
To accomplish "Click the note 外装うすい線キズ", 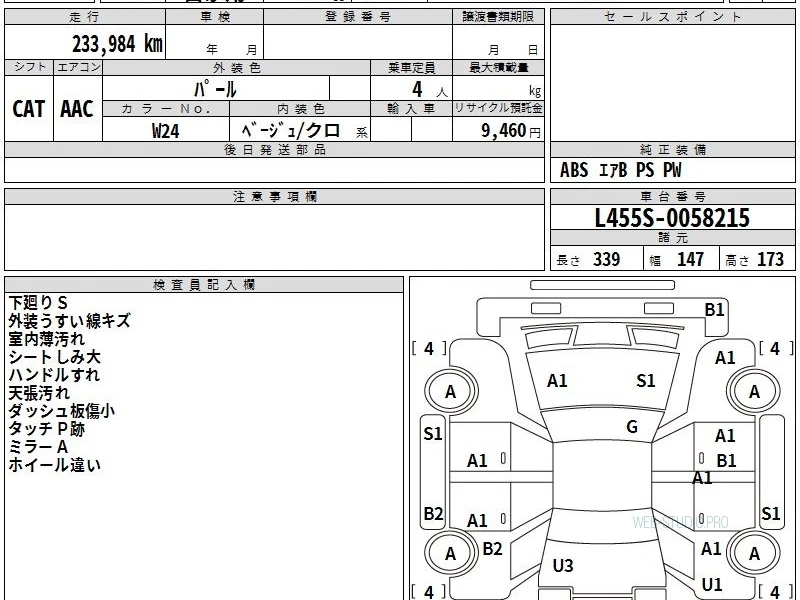I will click(x=69, y=320).
